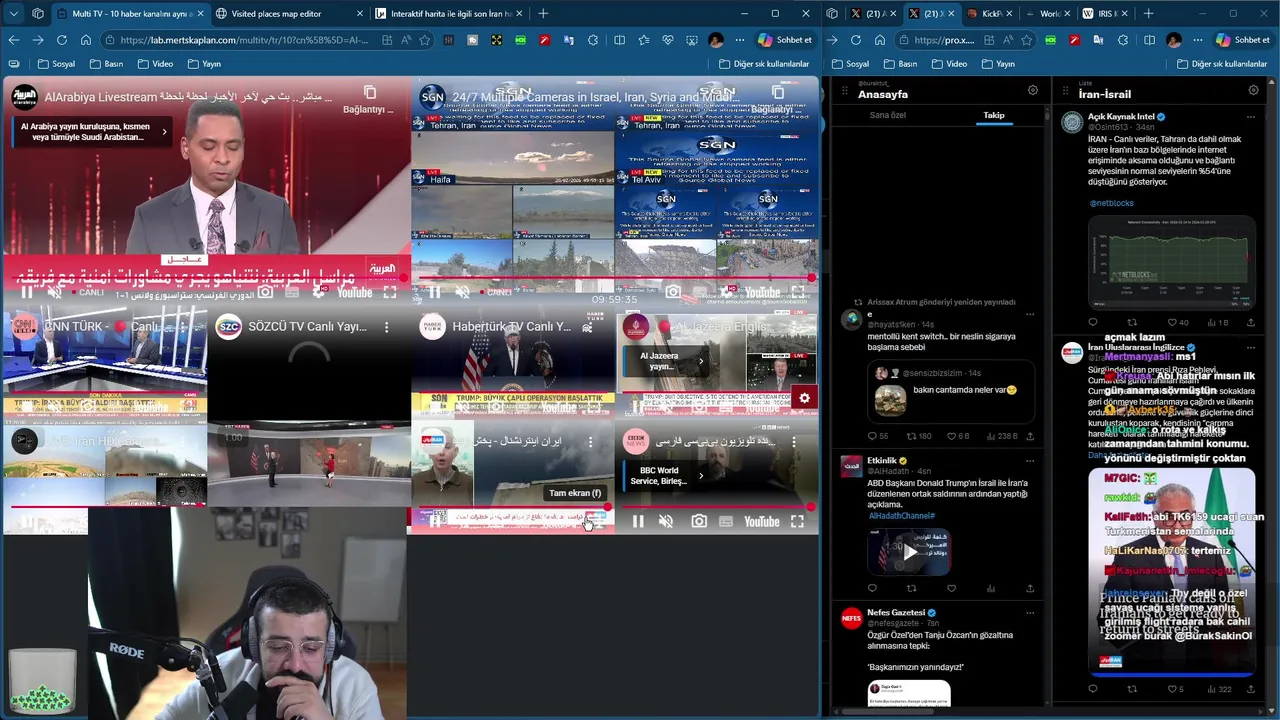Open @netblocks mention link
Screen dimensions: 1280x720
tap(1111, 203)
